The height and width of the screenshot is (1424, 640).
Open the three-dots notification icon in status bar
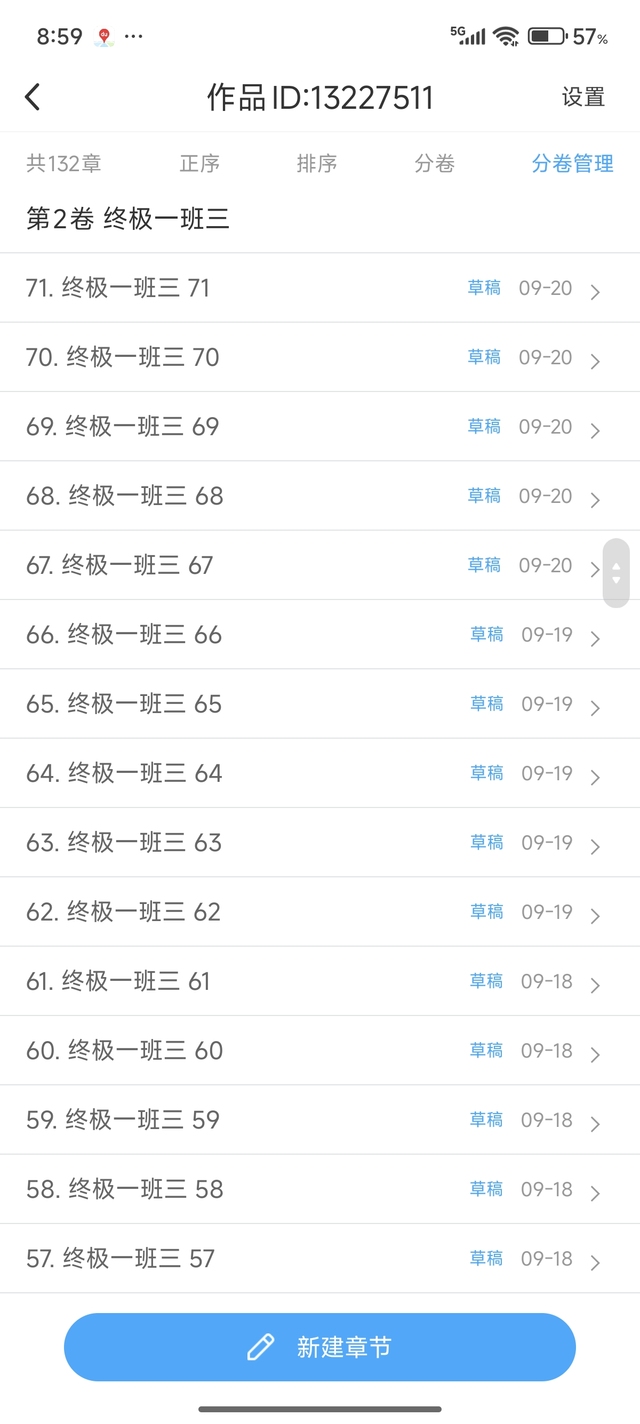point(134,36)
